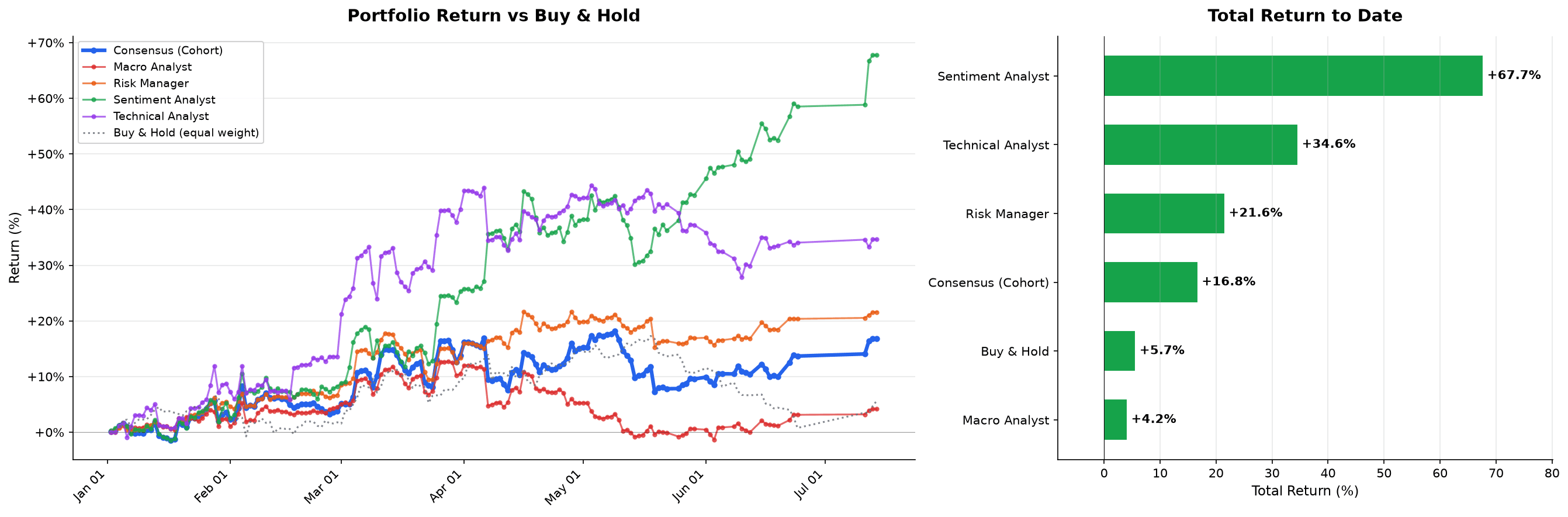1568x517 pixels.
Task: Select the Macro Analyst legend marker
Action: click(x=94, y=67)
